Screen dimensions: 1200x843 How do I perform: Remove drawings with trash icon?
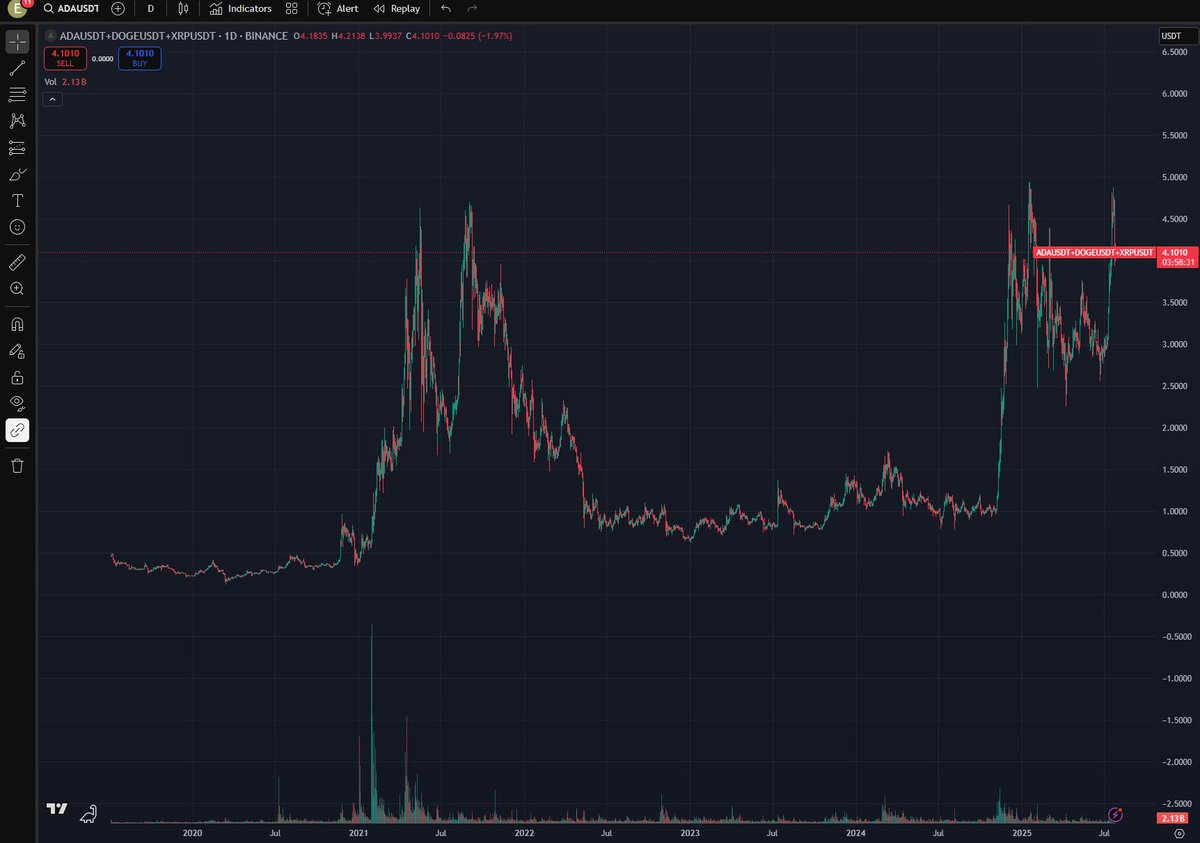(x=17, y=465)
